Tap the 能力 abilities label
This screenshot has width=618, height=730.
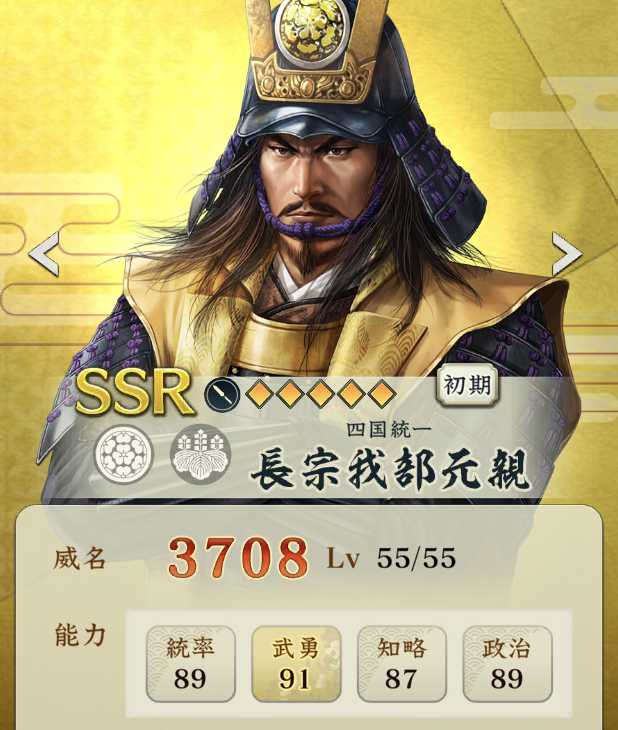80,635
